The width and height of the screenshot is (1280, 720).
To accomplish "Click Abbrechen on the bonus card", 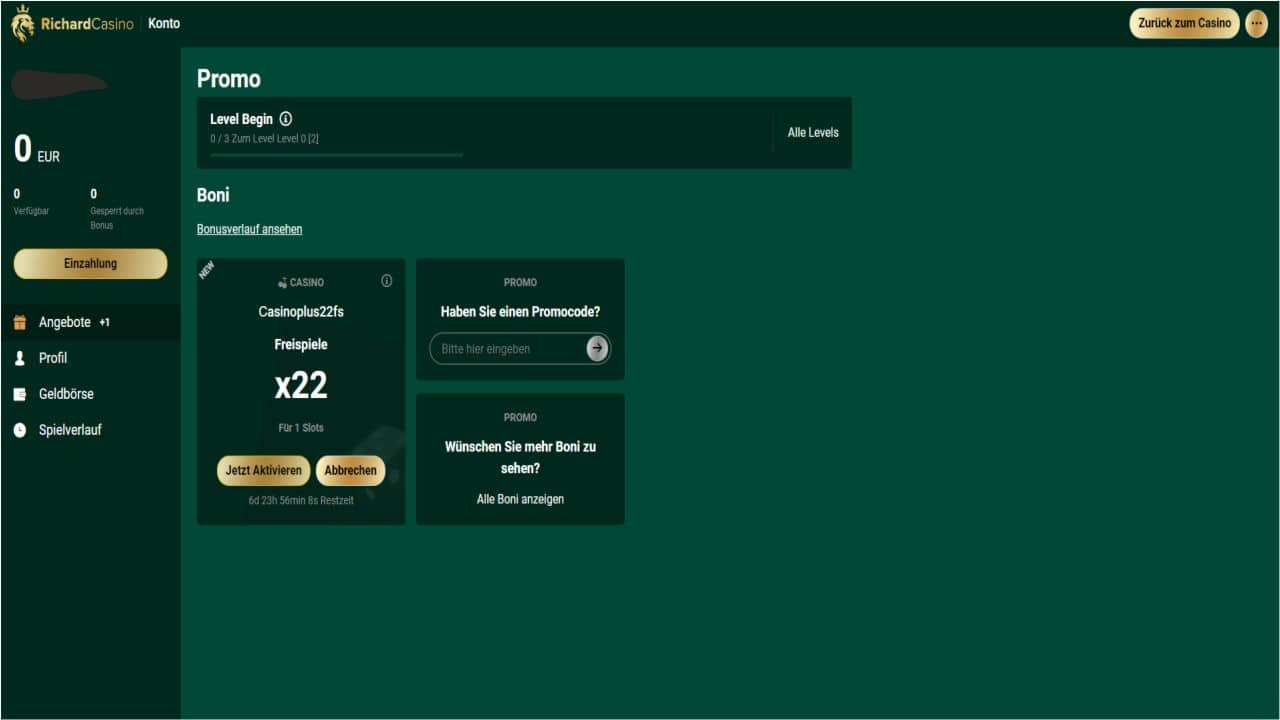I will 350,470.
